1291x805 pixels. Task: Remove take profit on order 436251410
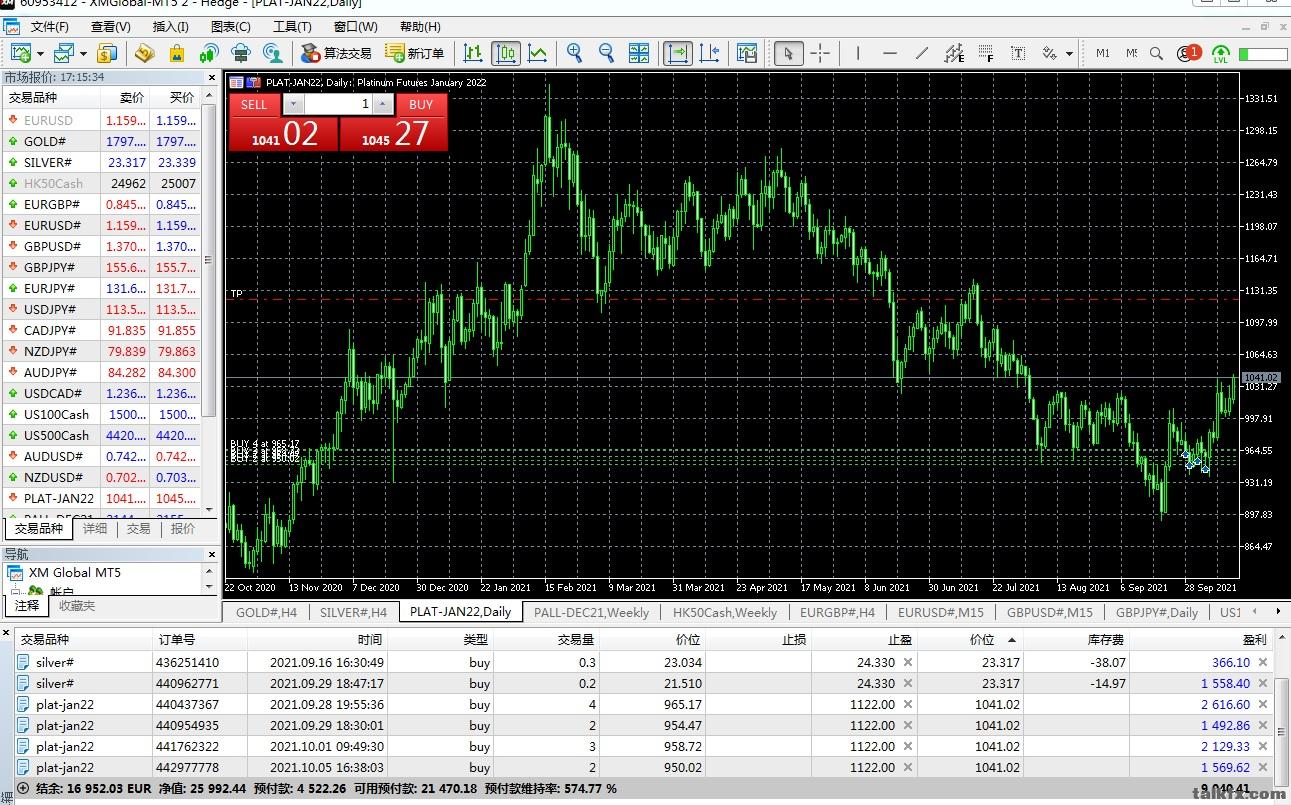click(908, 662)
